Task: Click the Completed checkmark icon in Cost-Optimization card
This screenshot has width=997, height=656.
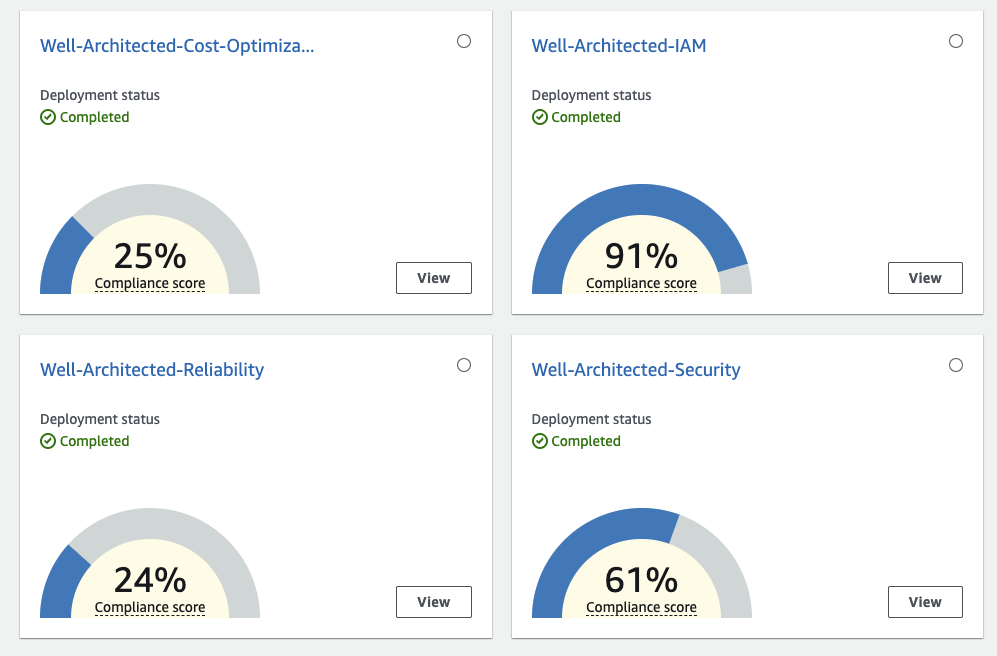Action: (48, 117)
